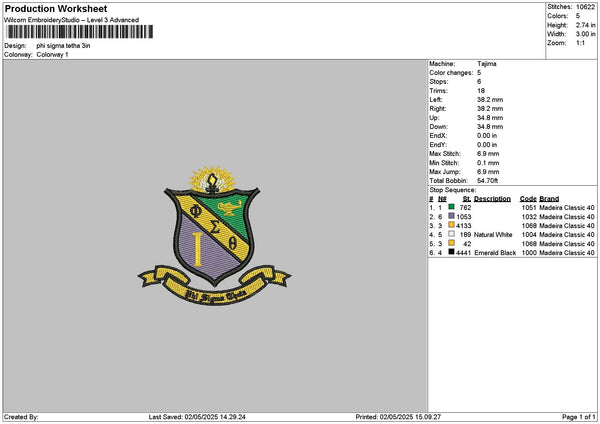Click the thread code '1032'
The width and height of the screenshot is (600, 424).
tap(529, 217)
